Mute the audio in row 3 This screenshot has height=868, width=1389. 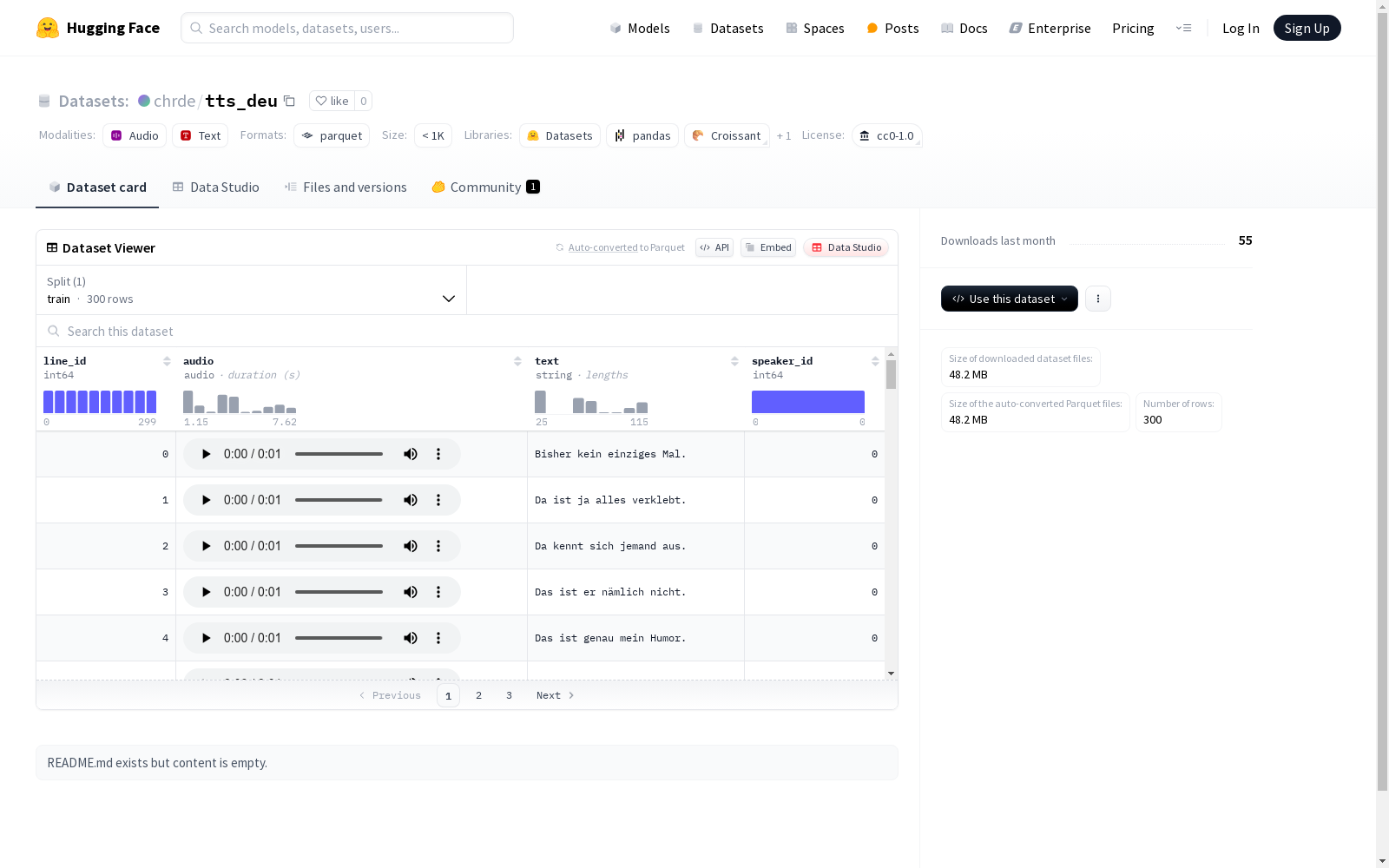(411, 592)
